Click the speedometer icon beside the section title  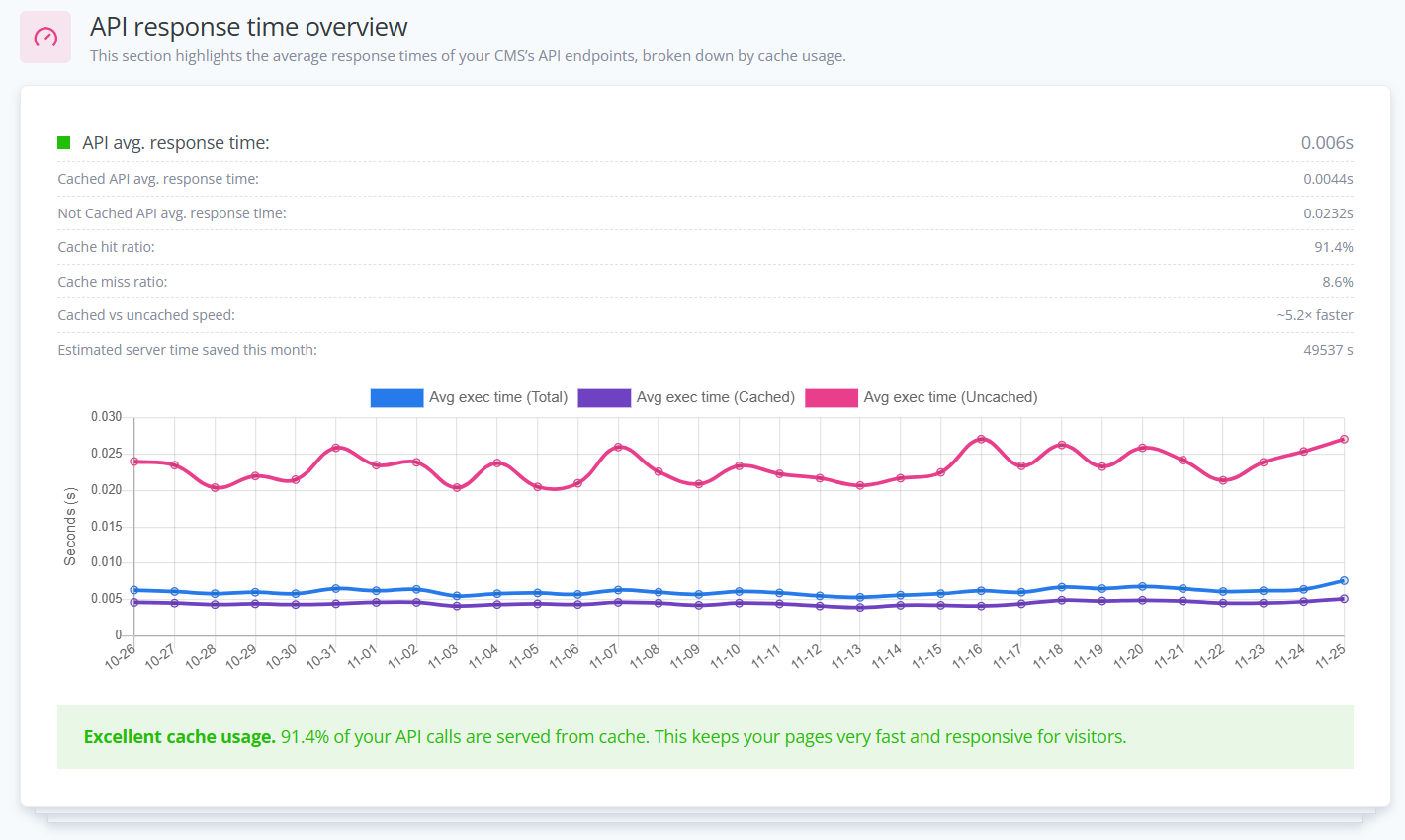tap(45, 38)
